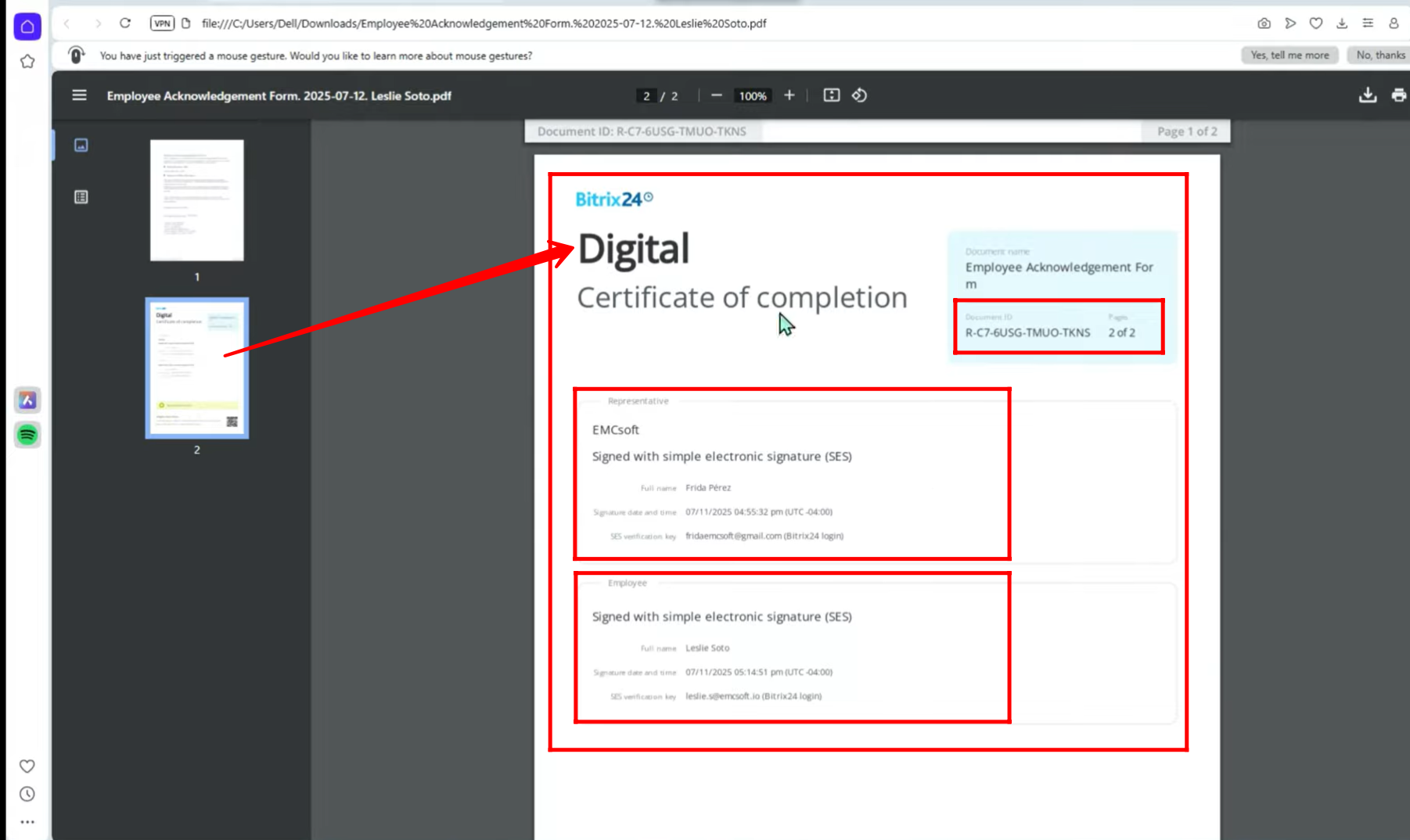Switch to thumbnails view in PDF sidebar
The image size is (1410, 840).
click(x=81, y=145)
